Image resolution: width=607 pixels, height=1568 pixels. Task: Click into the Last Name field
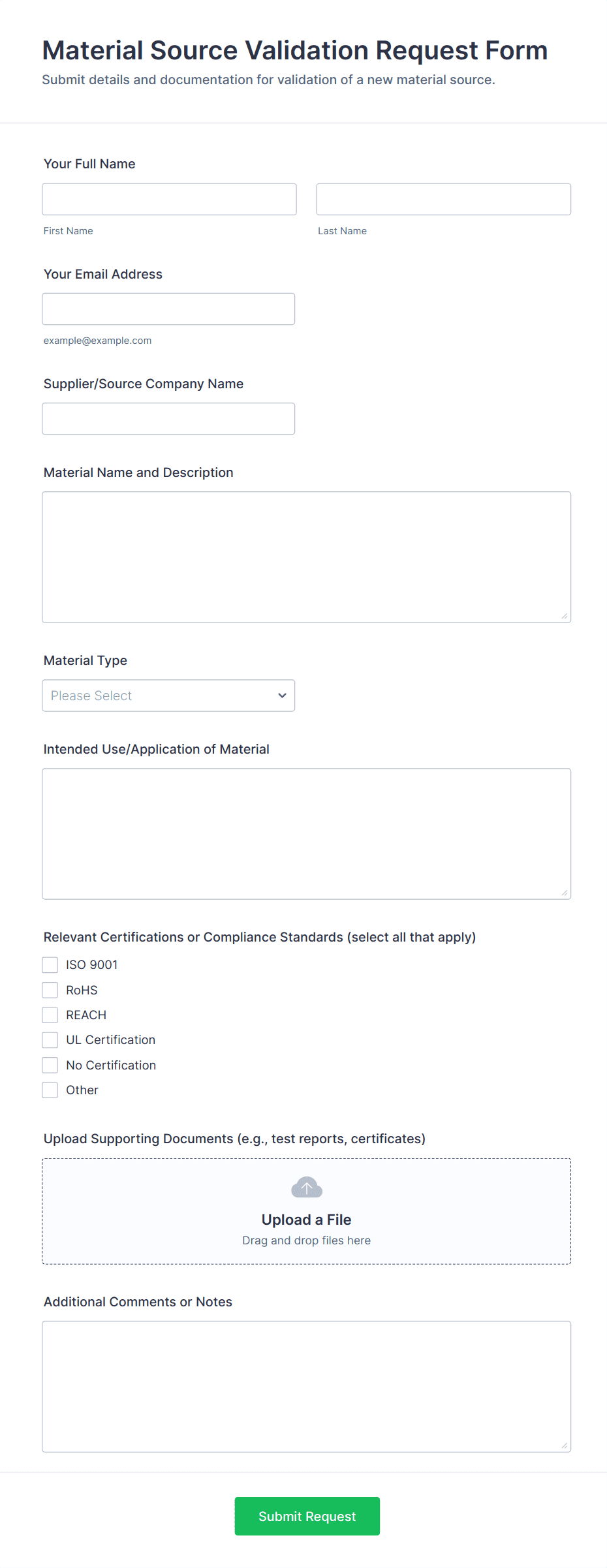443,199
